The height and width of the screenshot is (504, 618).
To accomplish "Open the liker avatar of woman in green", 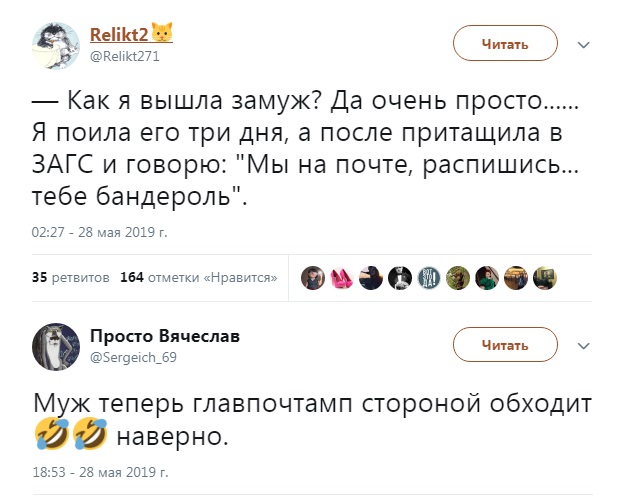I will click(487, 277).
